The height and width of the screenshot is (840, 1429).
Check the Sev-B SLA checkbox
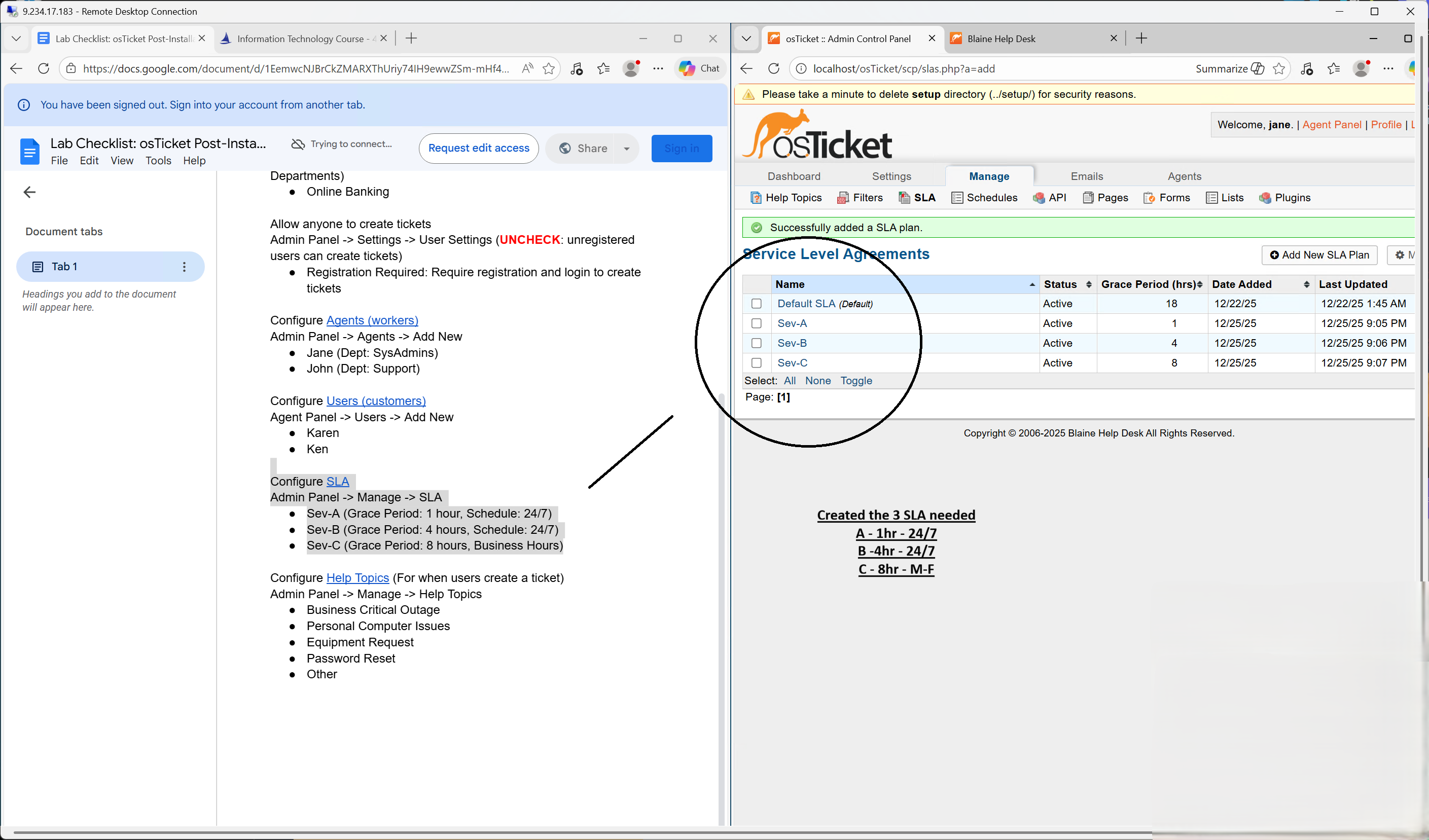pos(757,344)
